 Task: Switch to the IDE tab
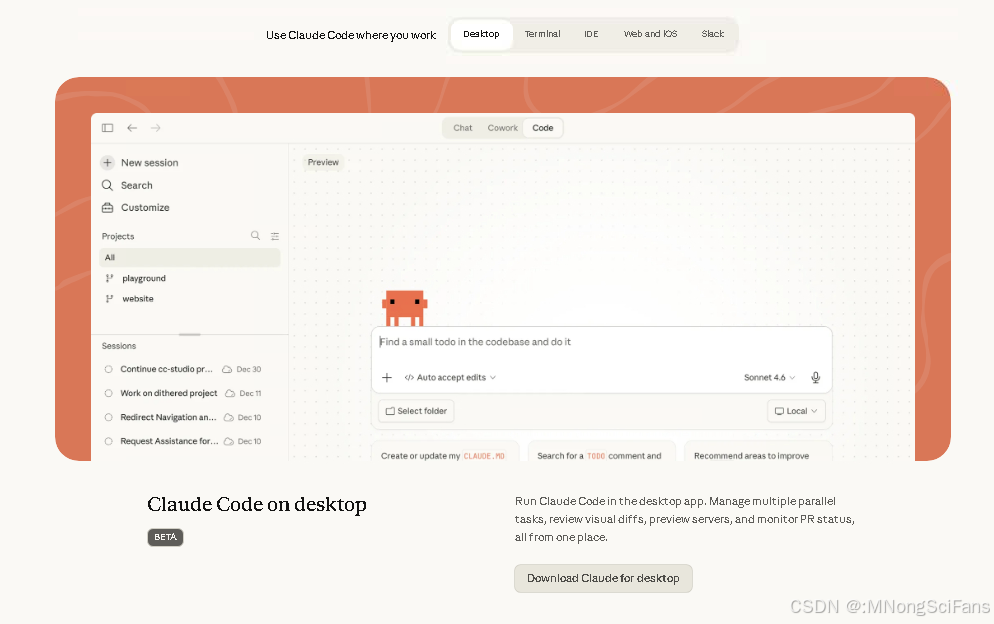coord(591,34)
